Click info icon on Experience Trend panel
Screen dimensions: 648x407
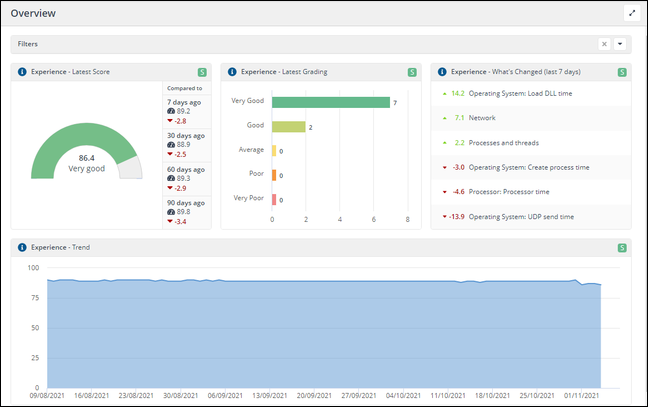22,247
